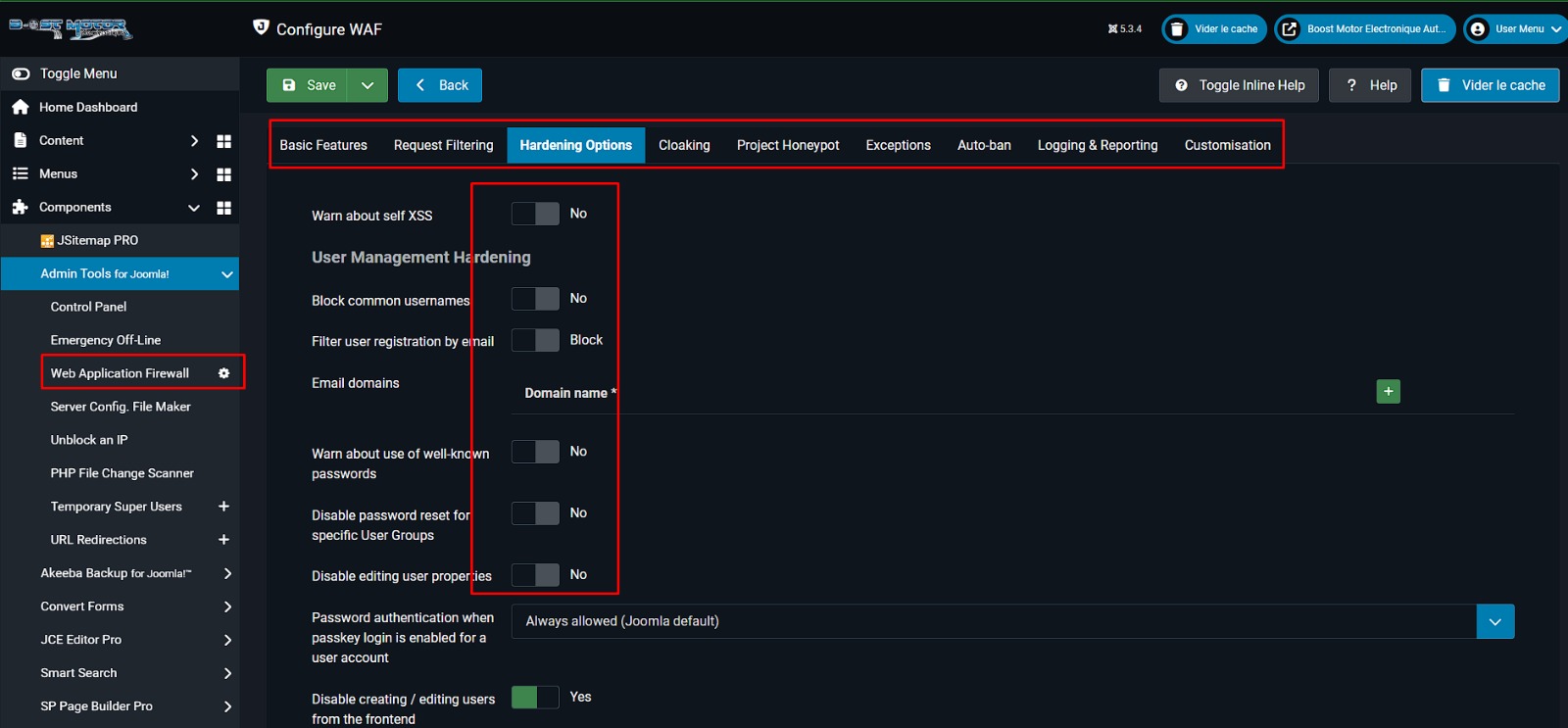Click the plus icon next to URL Redirections
Image resolution: width=1568 pixels, height=728 pixels.
click(223, 540)
